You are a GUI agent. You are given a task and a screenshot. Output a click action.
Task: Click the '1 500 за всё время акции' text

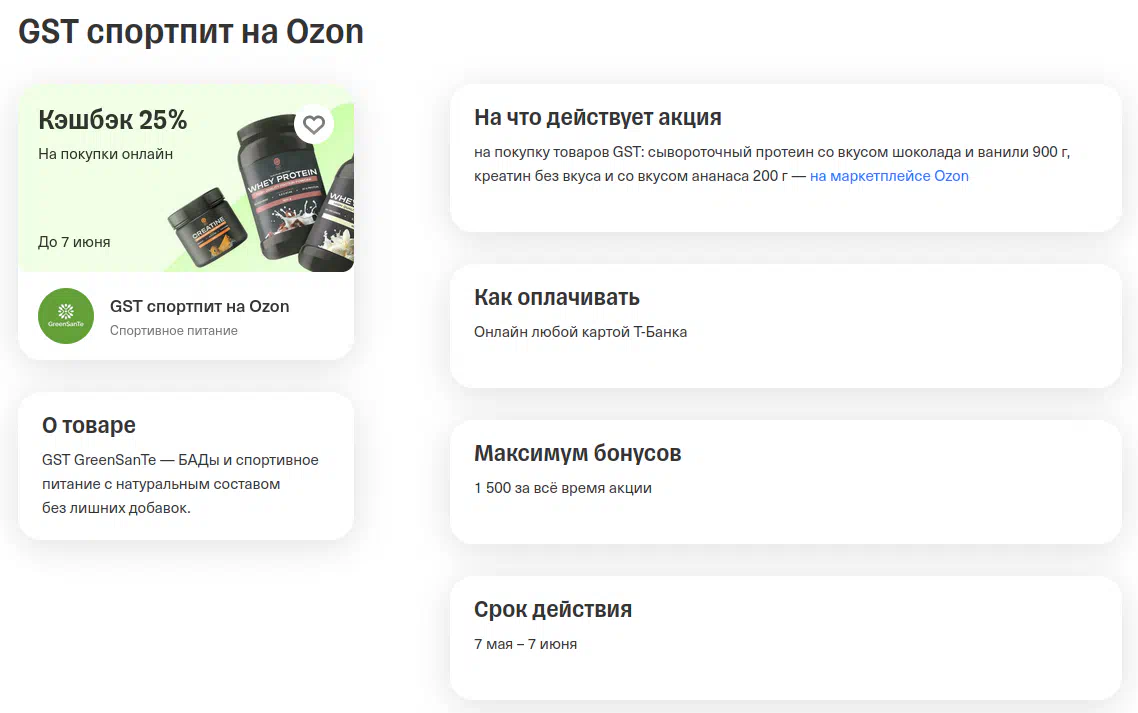562,488
